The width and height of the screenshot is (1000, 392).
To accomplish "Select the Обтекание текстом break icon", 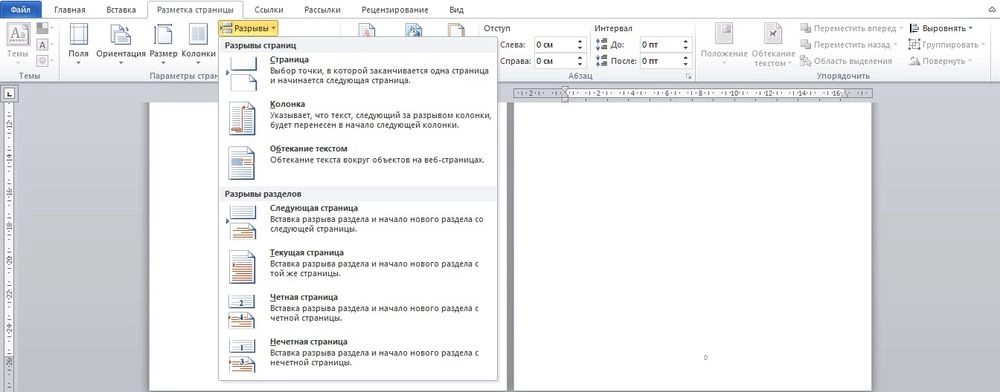I will pos(242,163).
